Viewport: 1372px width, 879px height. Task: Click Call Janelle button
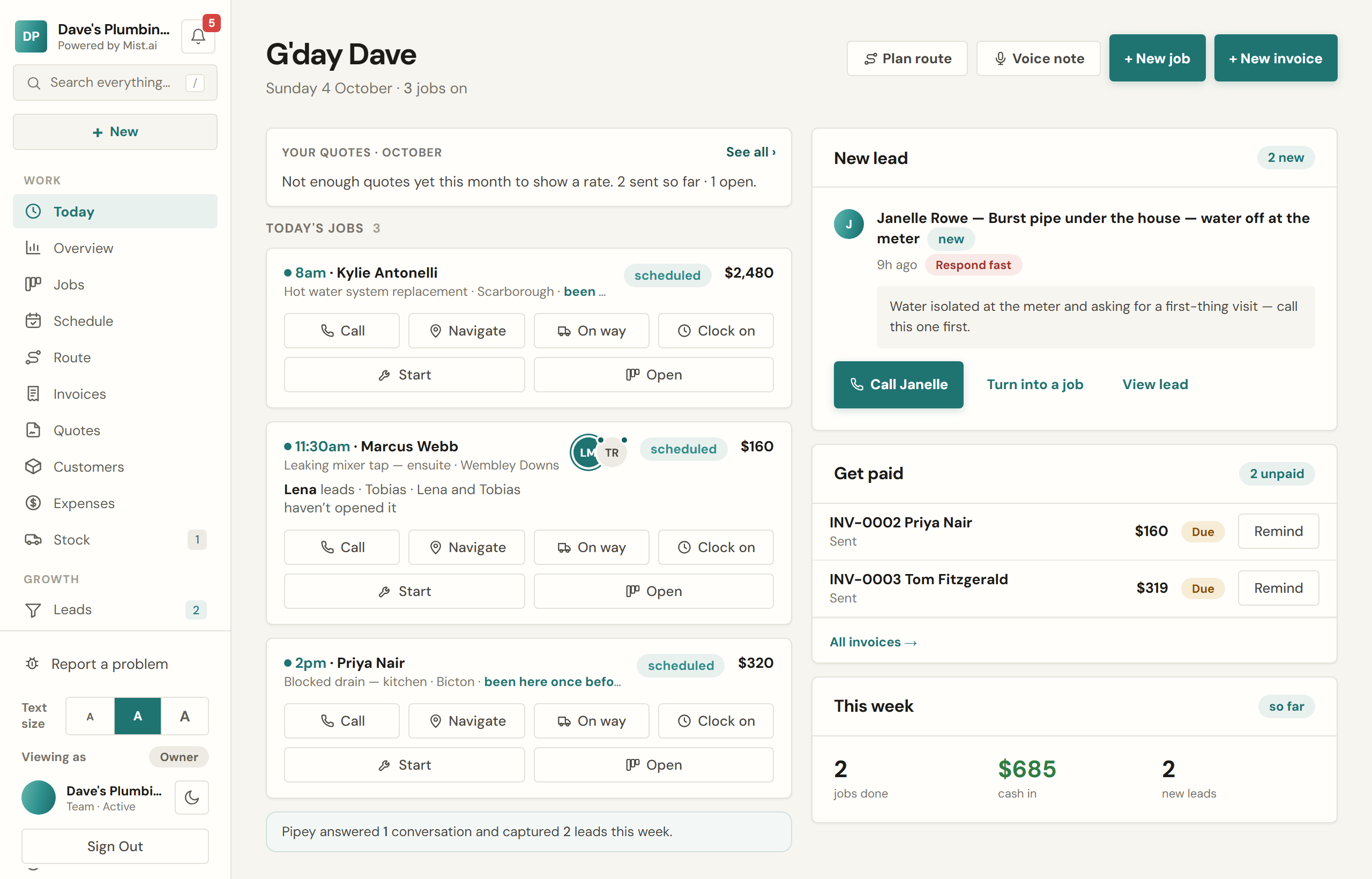tap(898, 385)
